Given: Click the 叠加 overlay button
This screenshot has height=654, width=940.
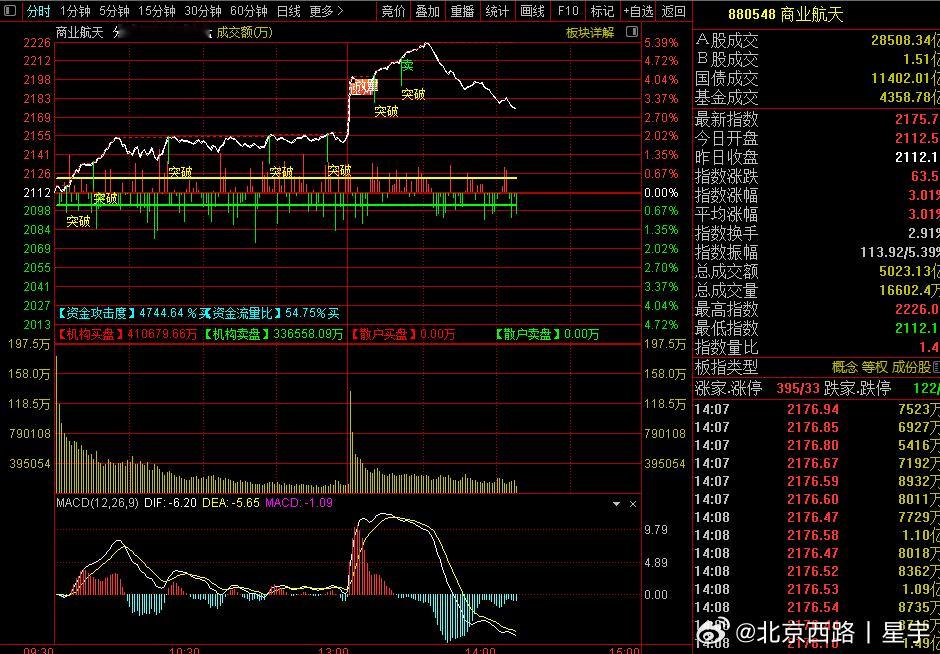Looking at the screenshot, I should 427,11.
